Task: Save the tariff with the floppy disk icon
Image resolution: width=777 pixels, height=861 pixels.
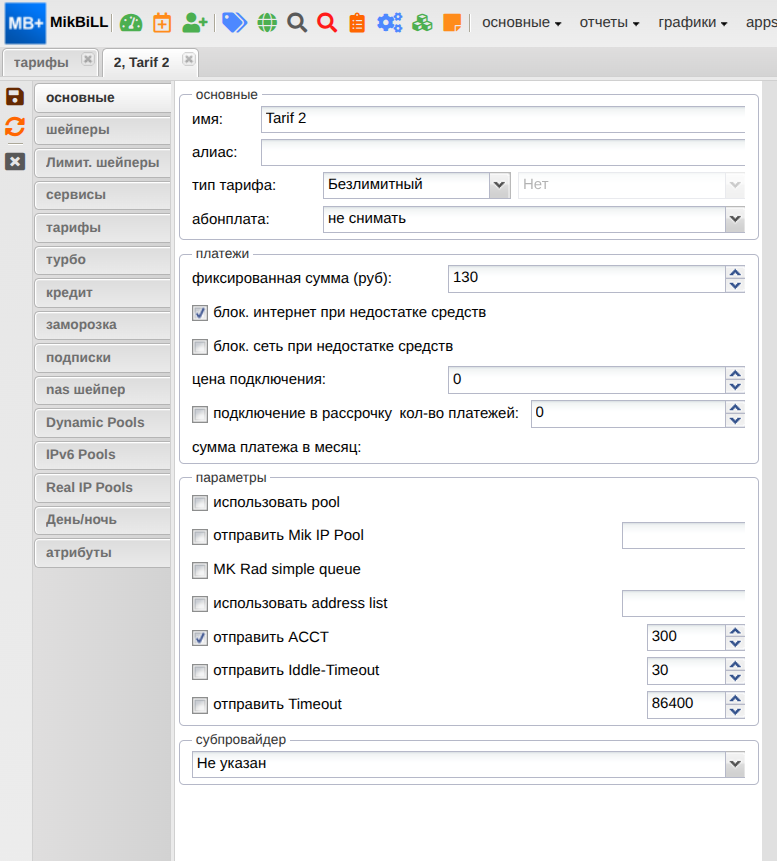Action: (15, 97)
